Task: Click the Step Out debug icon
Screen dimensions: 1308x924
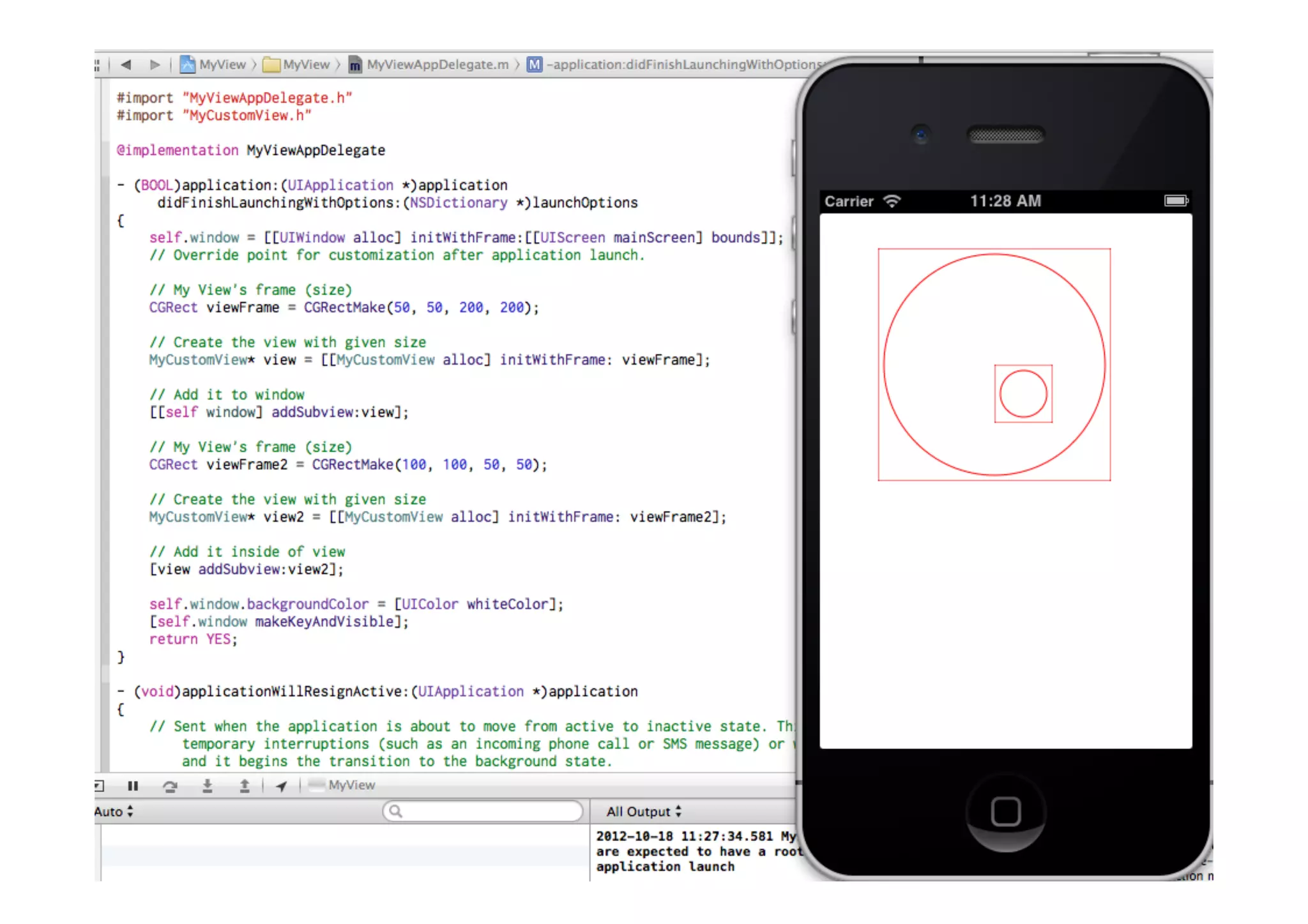Action: [244, 785]
